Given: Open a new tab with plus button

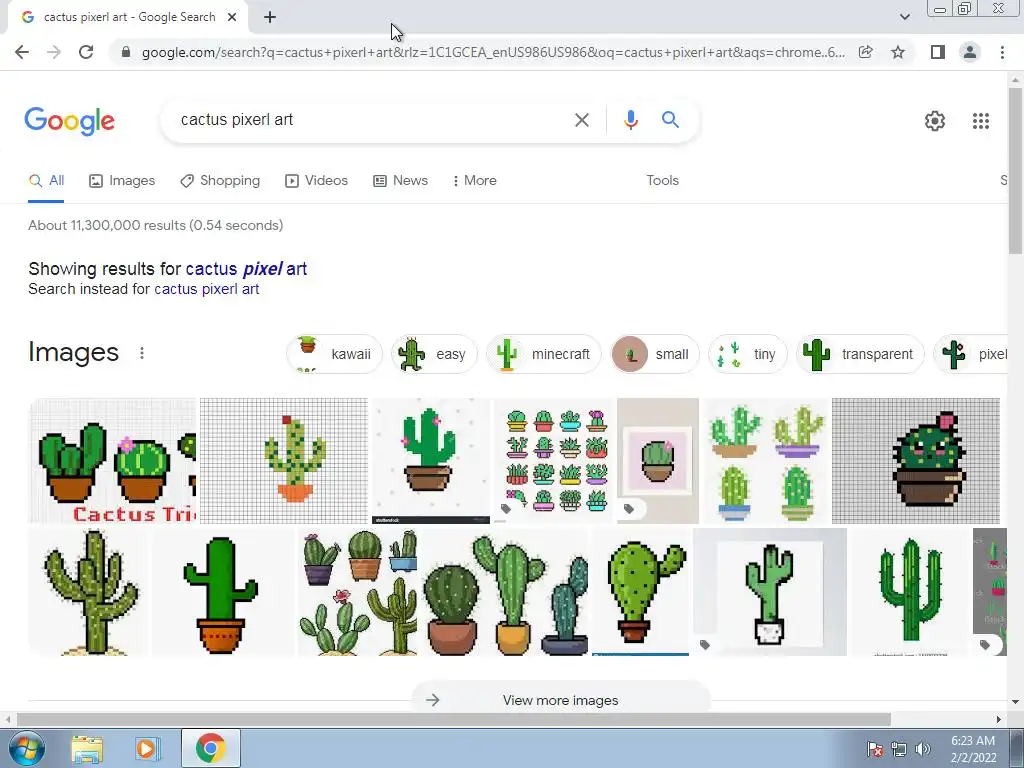Looking at the screenshot, I should [270, 17].
